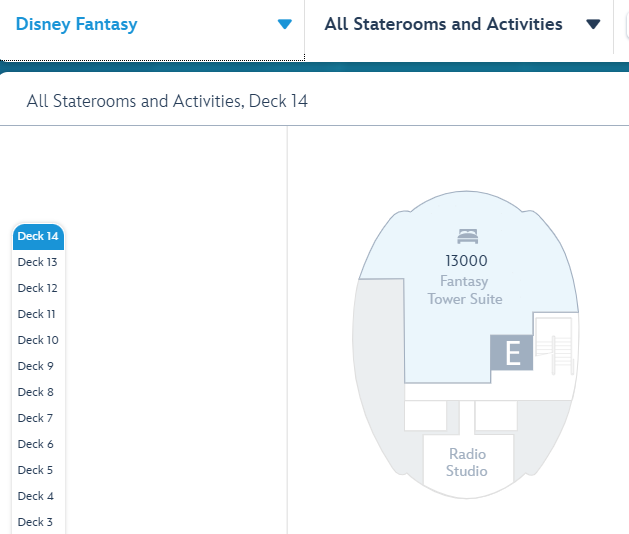Select Deck 14 in deck list
This screenshot has width=629, height=534.
point(39,236)
